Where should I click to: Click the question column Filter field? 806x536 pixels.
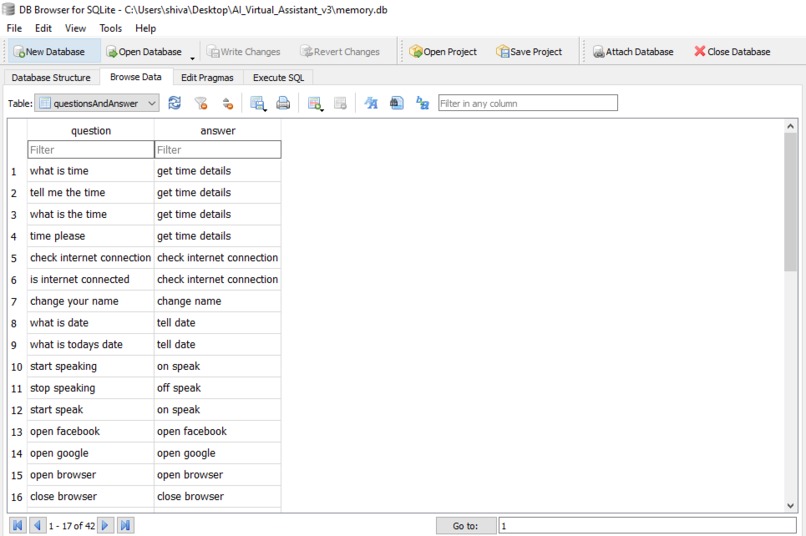pyautogui.click(x=91, y=150)
